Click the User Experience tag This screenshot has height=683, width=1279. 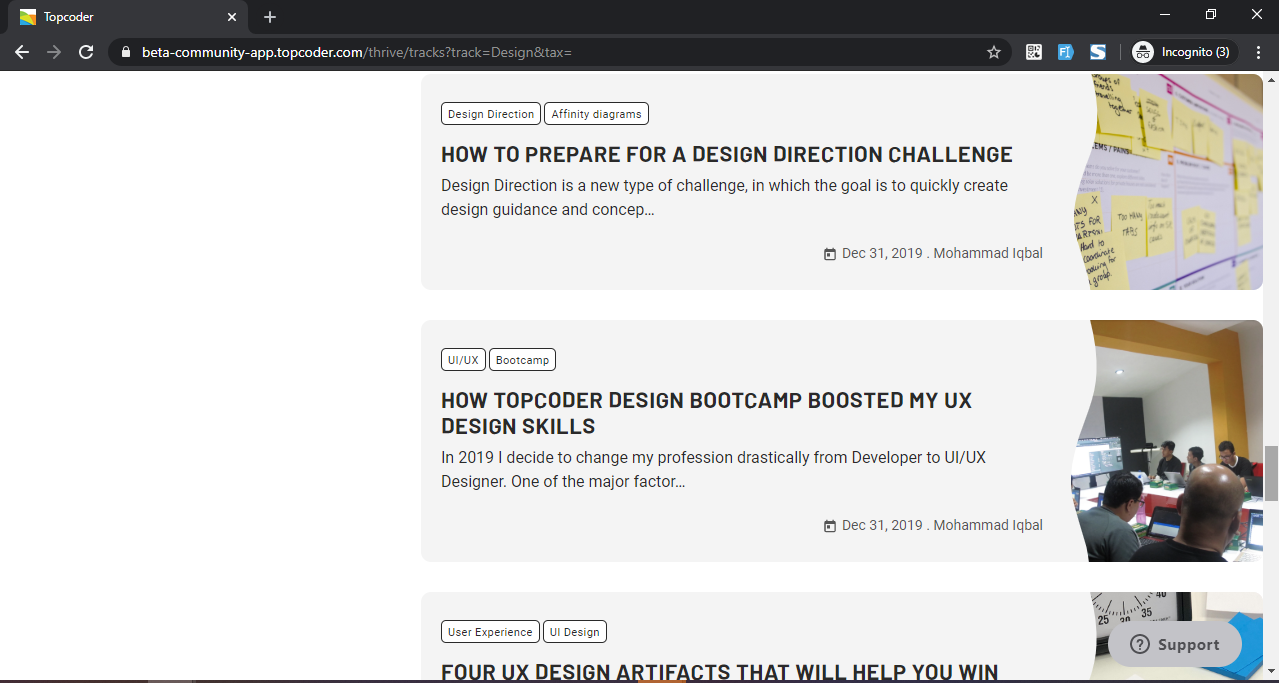pos(490,632)
